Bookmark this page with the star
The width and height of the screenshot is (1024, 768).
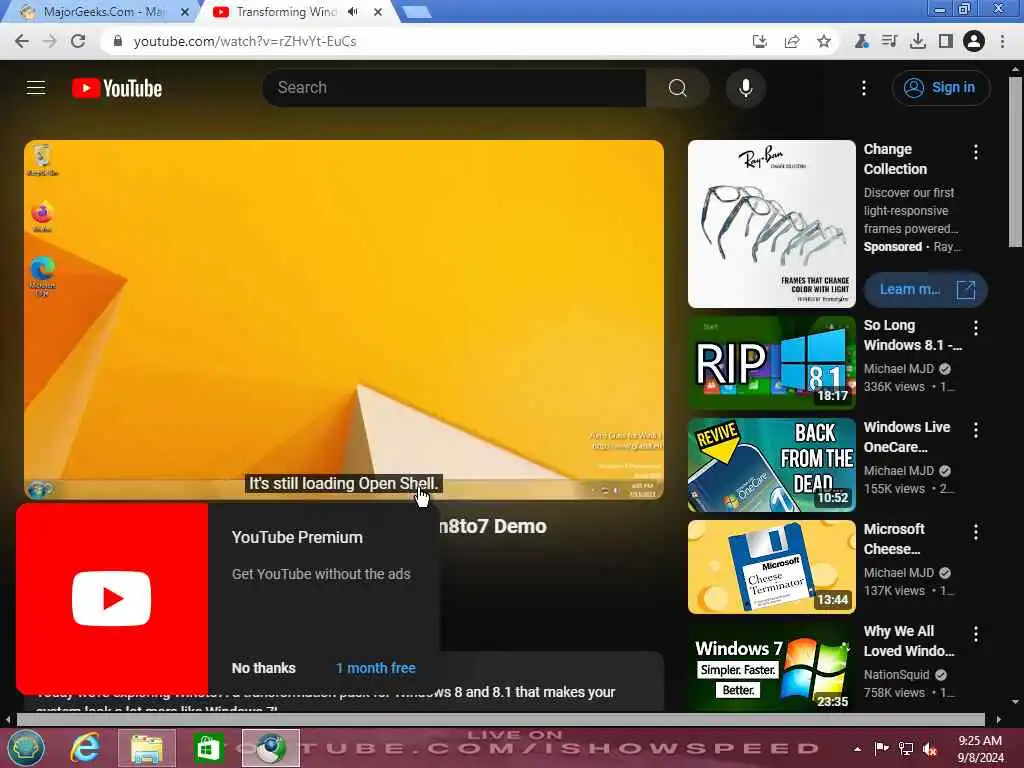coord(824,41)
